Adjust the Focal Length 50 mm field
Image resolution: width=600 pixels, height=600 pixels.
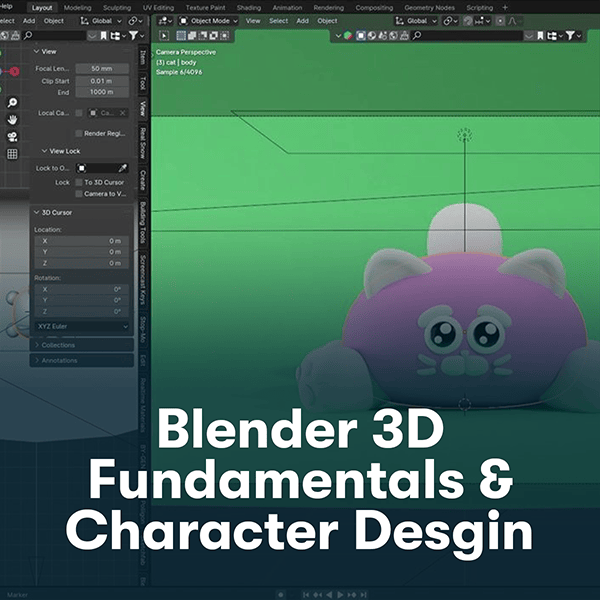click(x=102, y=68)
